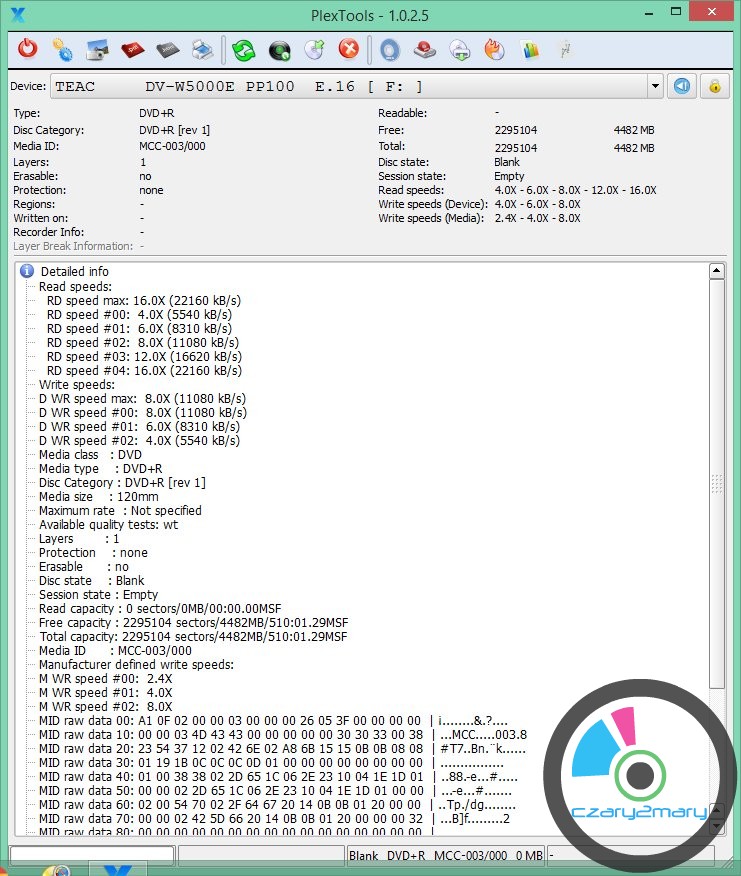Click the scroll up arrow of details panel

(716, 271)
